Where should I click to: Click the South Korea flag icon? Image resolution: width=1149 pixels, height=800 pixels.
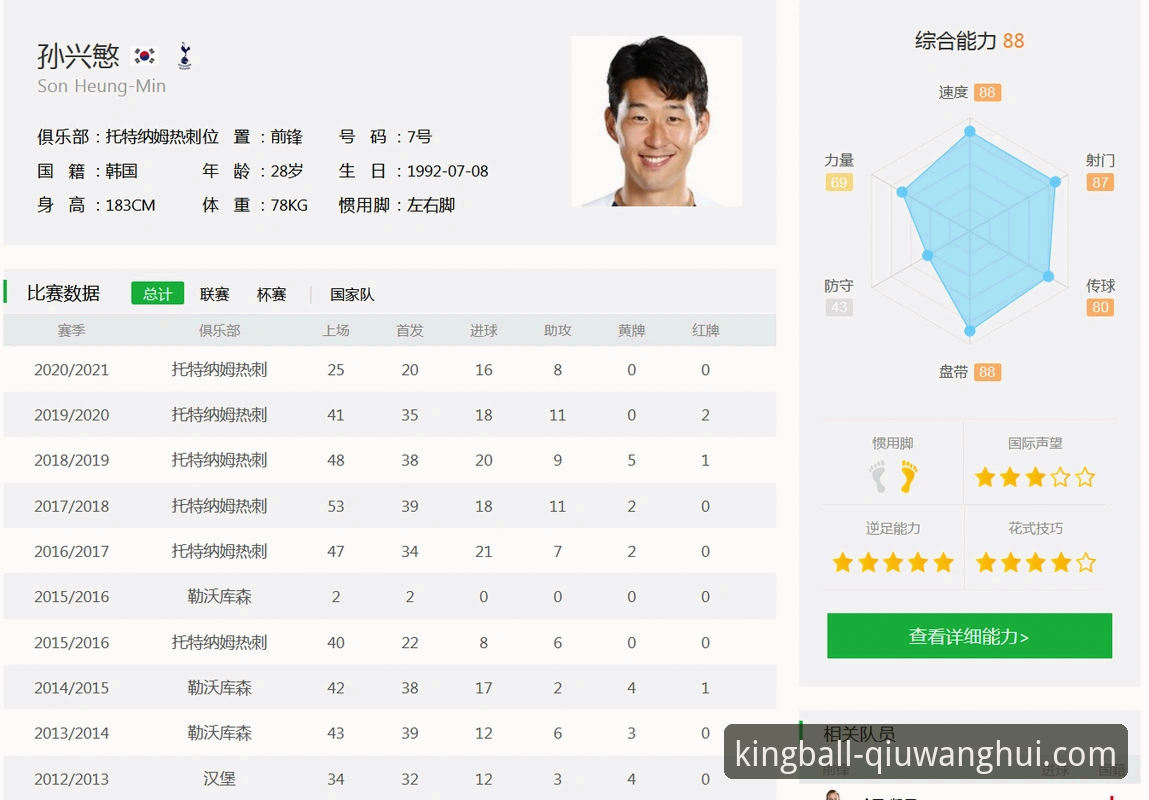144,56
